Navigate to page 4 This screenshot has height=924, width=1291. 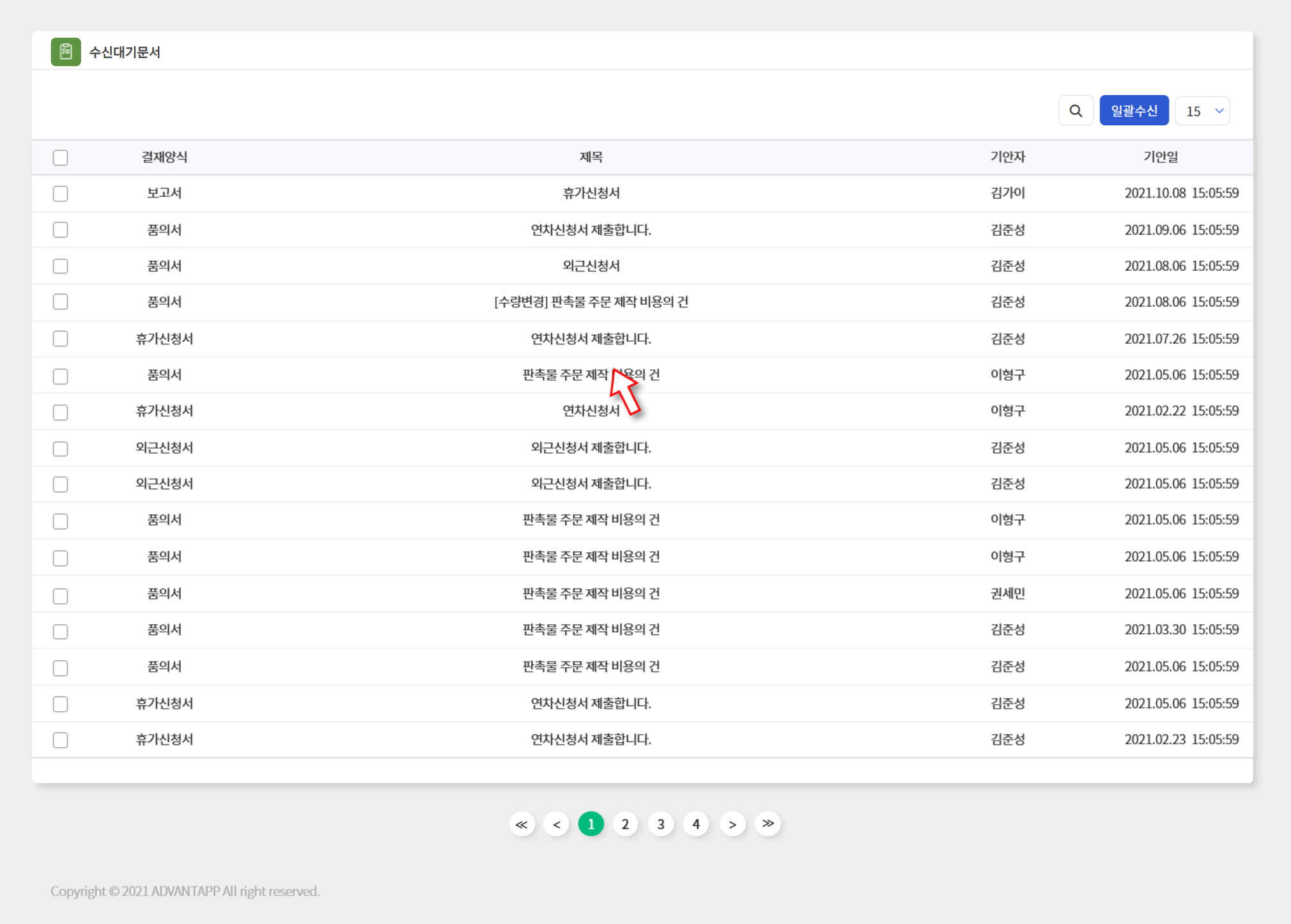(696, 824)
